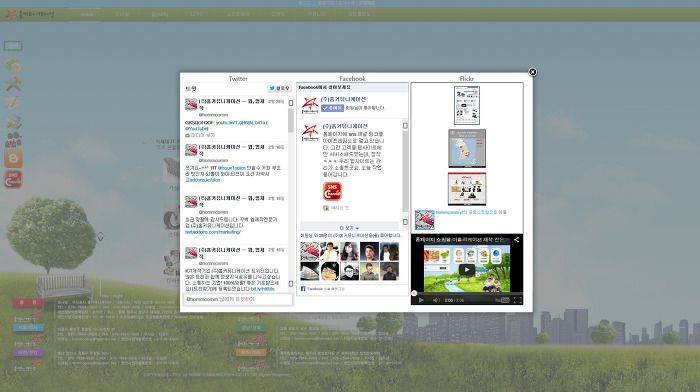The height and width of the screenshot is (392, 700).
Task: Open the red SNS icon in left sidebar
Action: 13,179
